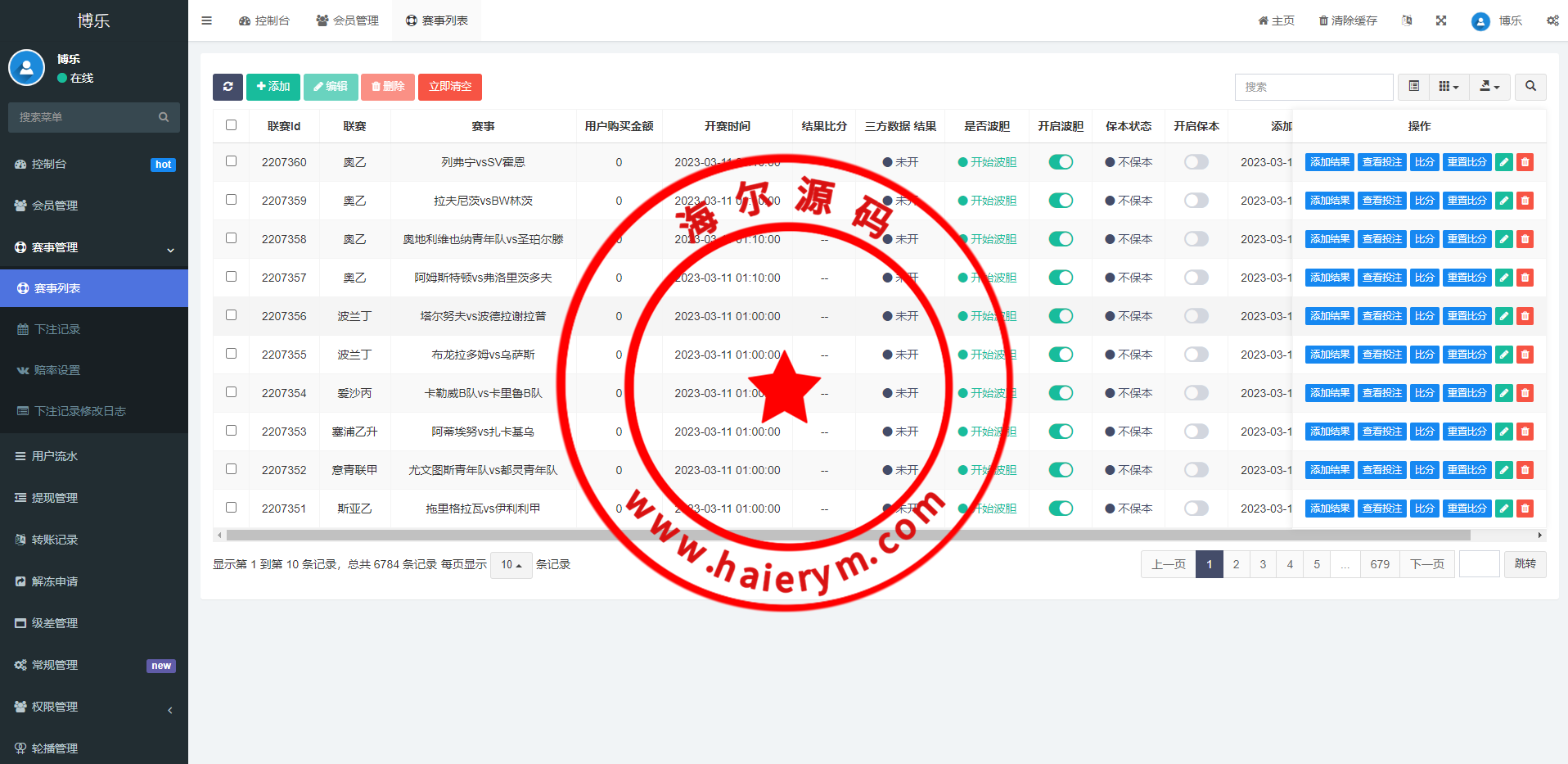This screenshot has height=764, width=1568.
Task: Toggle the card view list icon
Action: click(x=1413, y=87)
